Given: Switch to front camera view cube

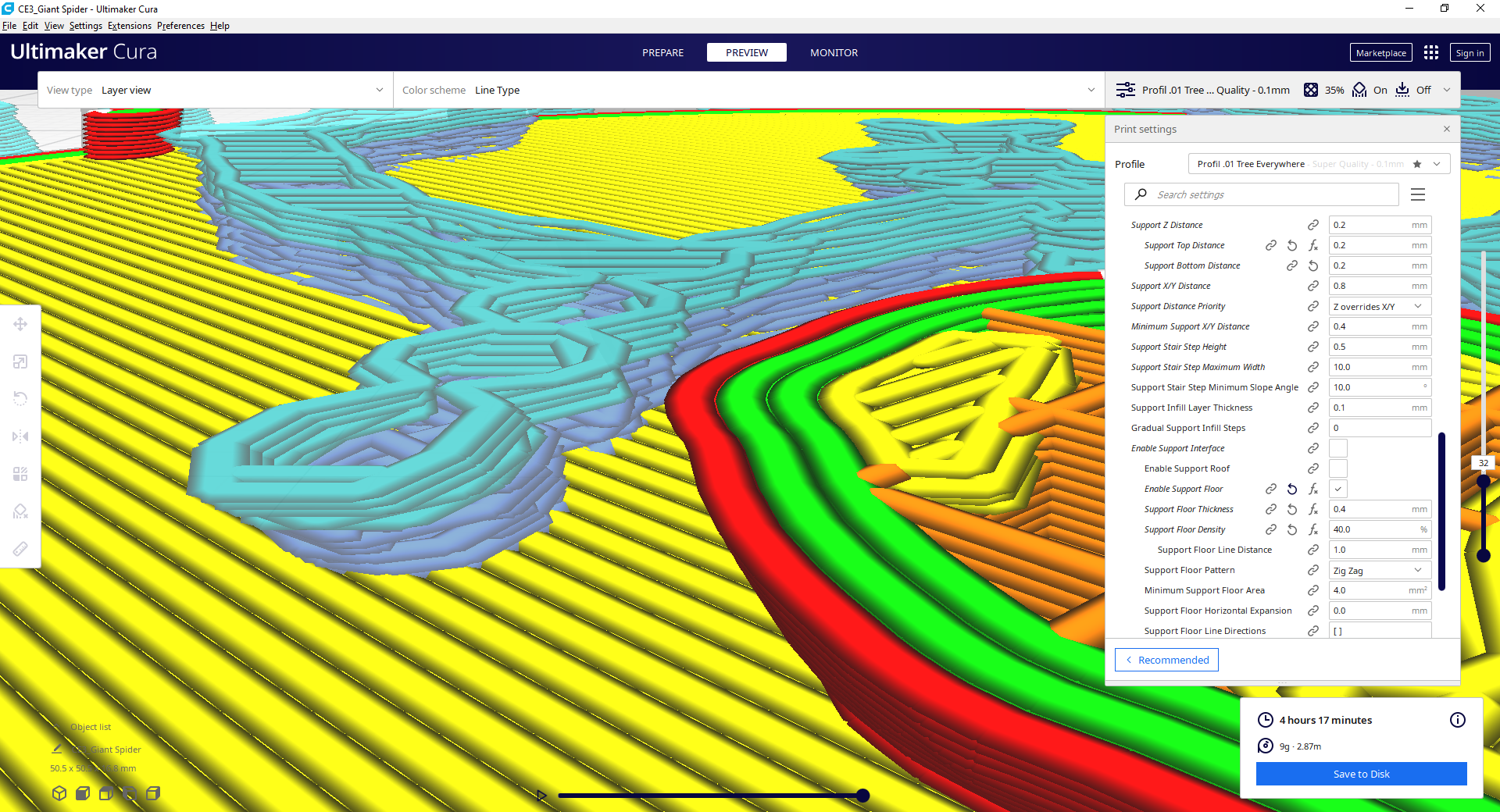Looking at the screenshot, I should (x=83, y=793).
